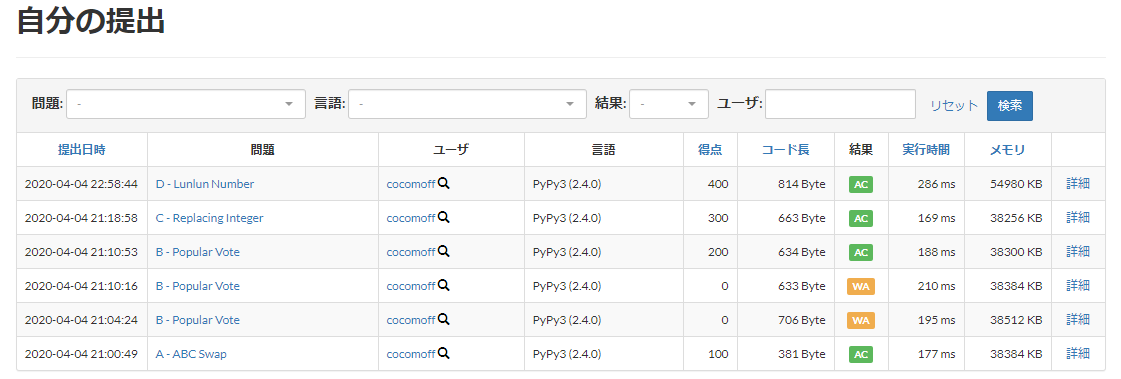Screen dimensions: 1121x379
Task: Open problem C - Replacing Integer
Action: pos(209,218)
